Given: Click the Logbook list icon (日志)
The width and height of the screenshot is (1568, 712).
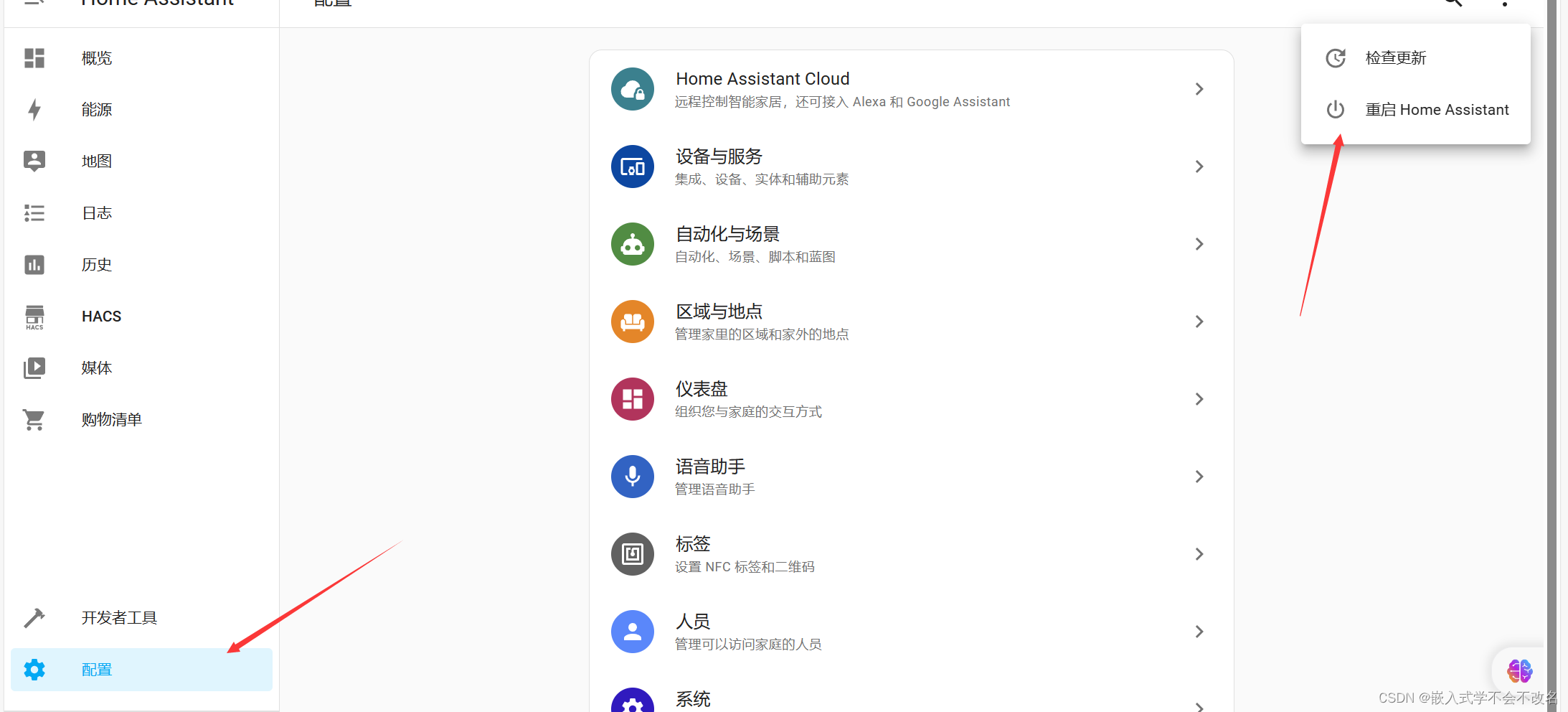Looking at the screenshot, I should [34, 213].
